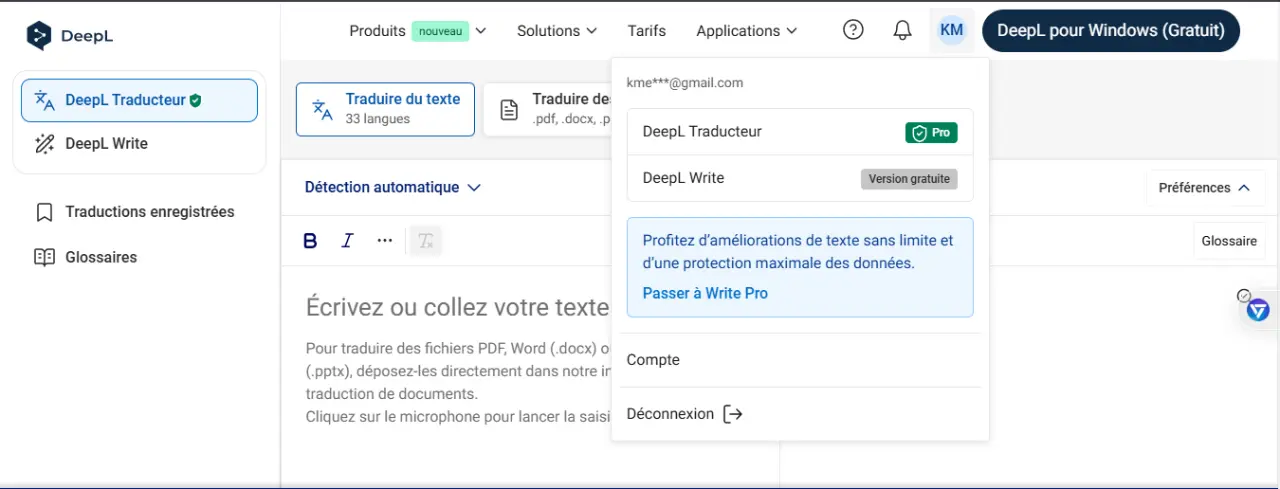Click the blue floating extension icon
Viewport: 1280px width, 489px height.
[x=1258, y=310]
